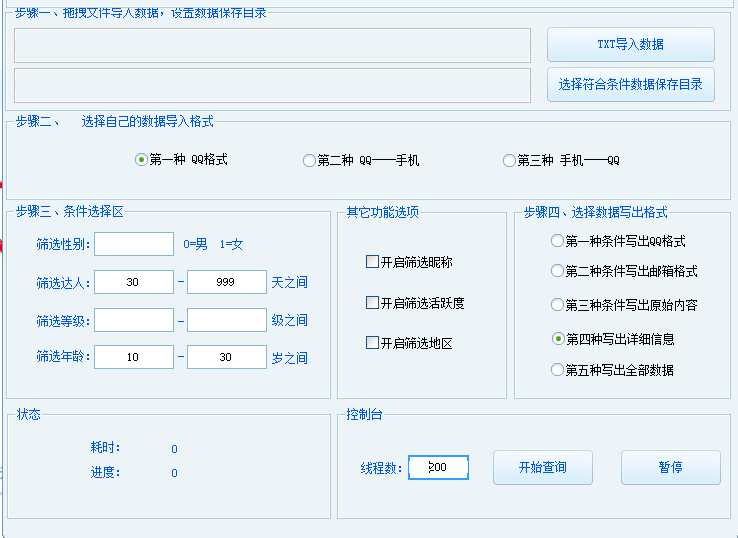
Task: Click the 控制台 group title
Action: coord(364,414)
